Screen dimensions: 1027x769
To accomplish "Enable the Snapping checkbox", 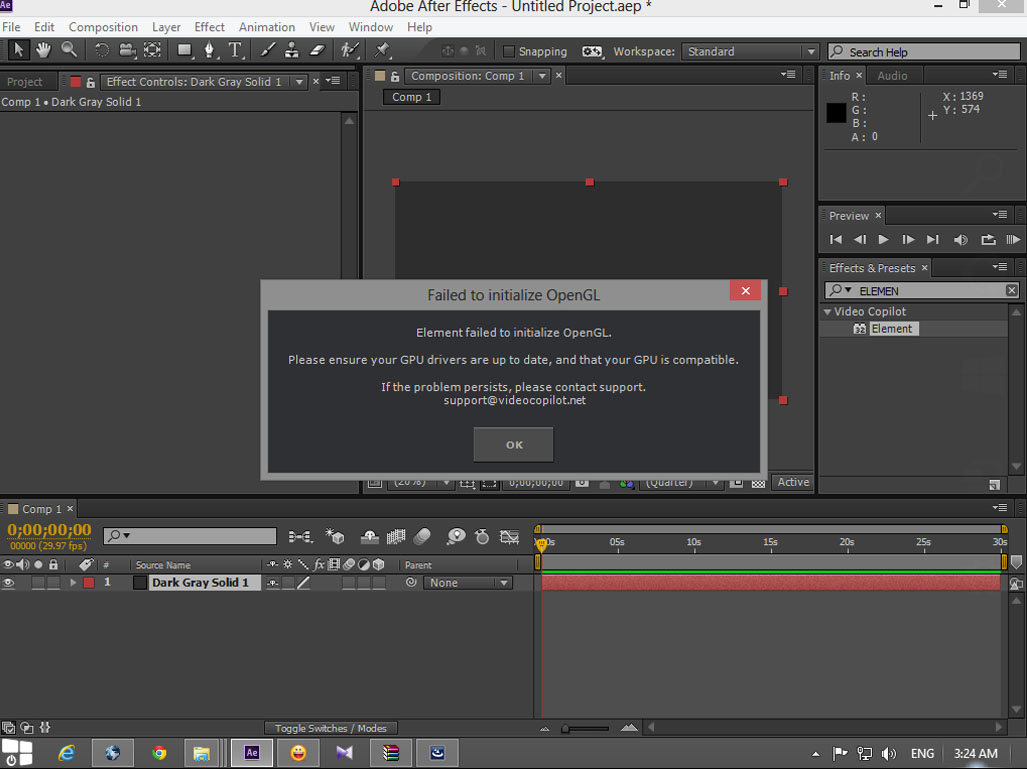I will tap(508, 51).
